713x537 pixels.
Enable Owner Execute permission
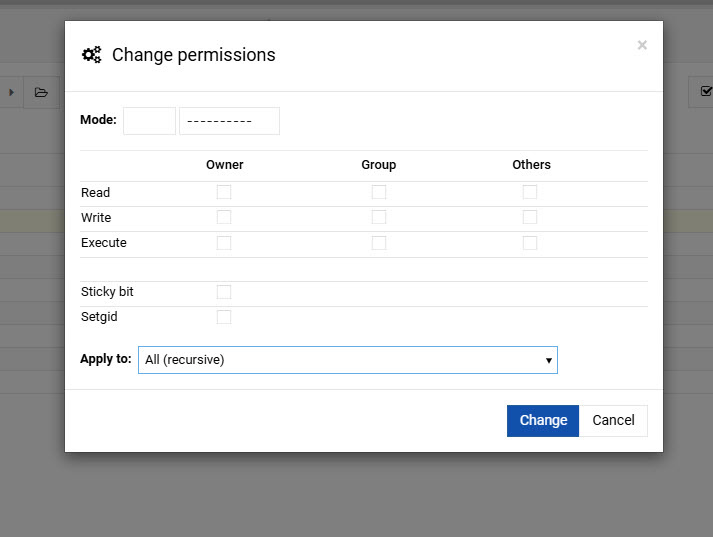tap(224, 243)
